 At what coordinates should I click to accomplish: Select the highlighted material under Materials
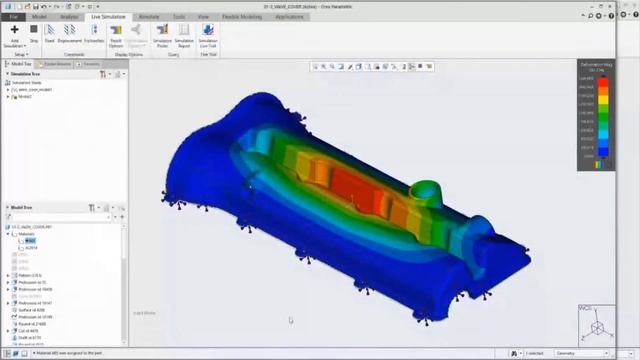30,241
